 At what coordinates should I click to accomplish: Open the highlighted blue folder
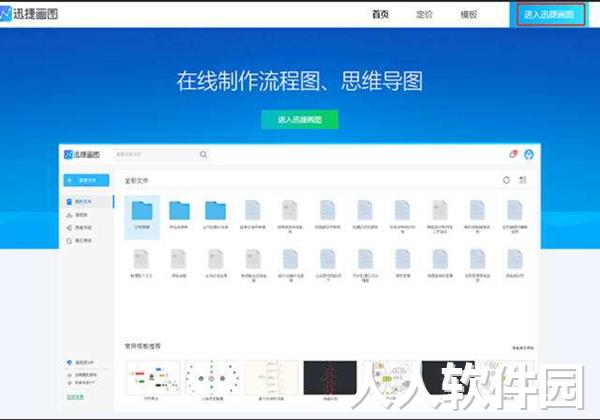click(142, 217)
